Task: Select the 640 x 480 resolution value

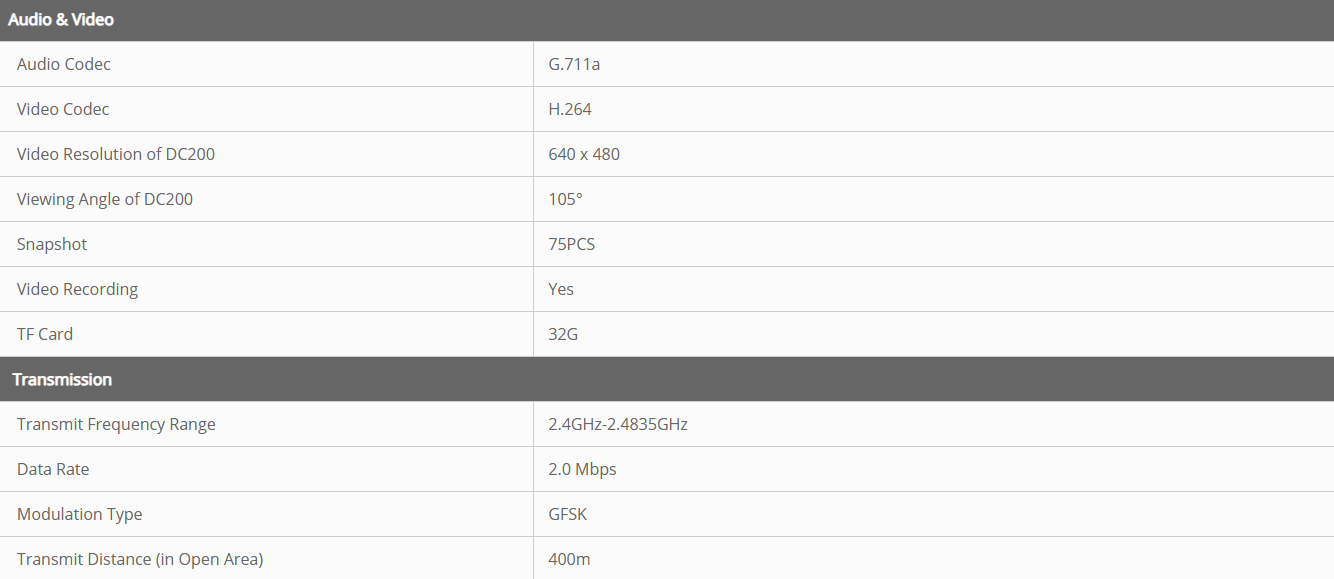Action: point(584,155)
